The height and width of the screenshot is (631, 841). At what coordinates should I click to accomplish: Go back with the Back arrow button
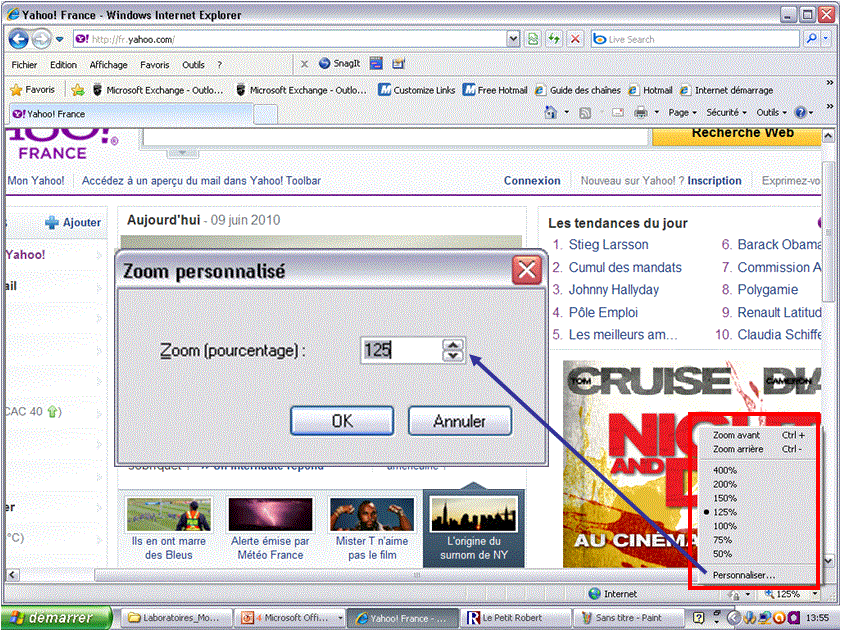[19, 39]
